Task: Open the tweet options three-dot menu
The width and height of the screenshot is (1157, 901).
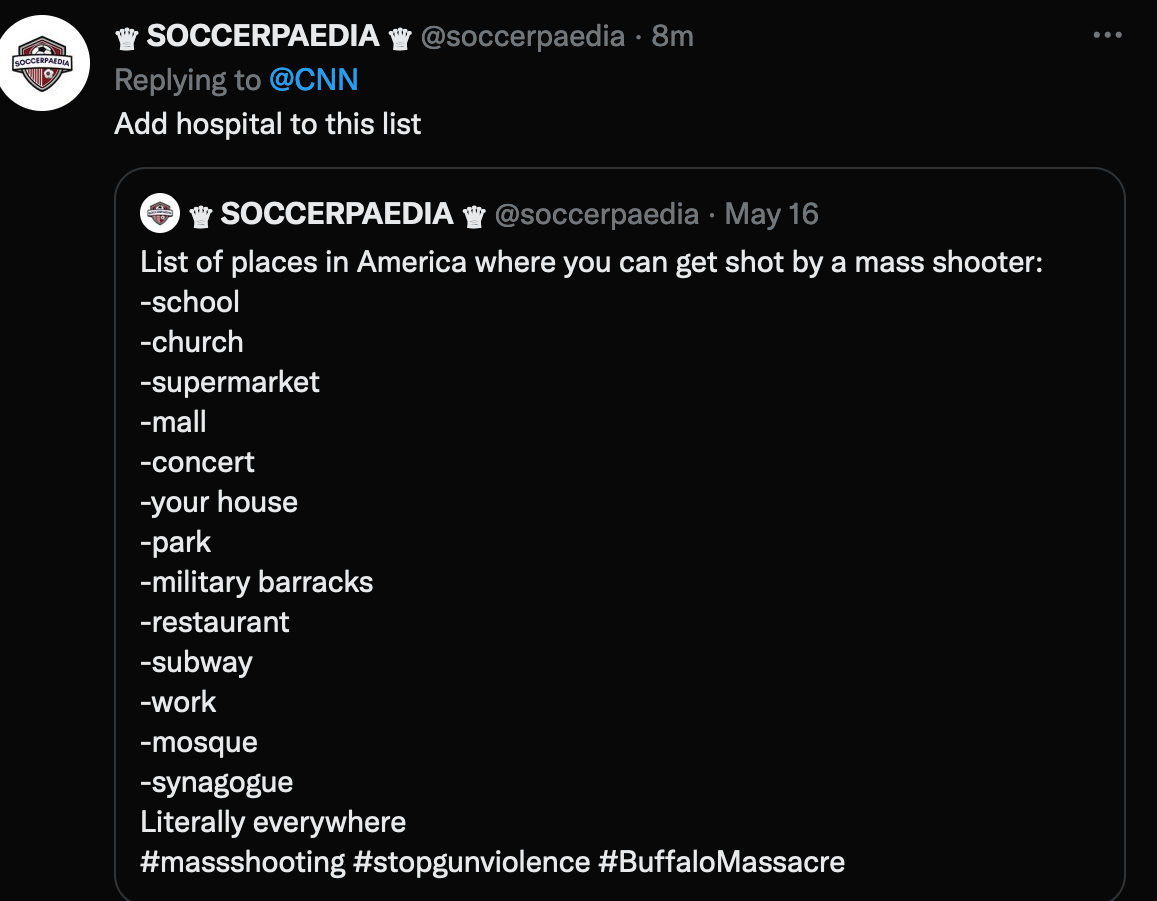Action: (1108, 33)
